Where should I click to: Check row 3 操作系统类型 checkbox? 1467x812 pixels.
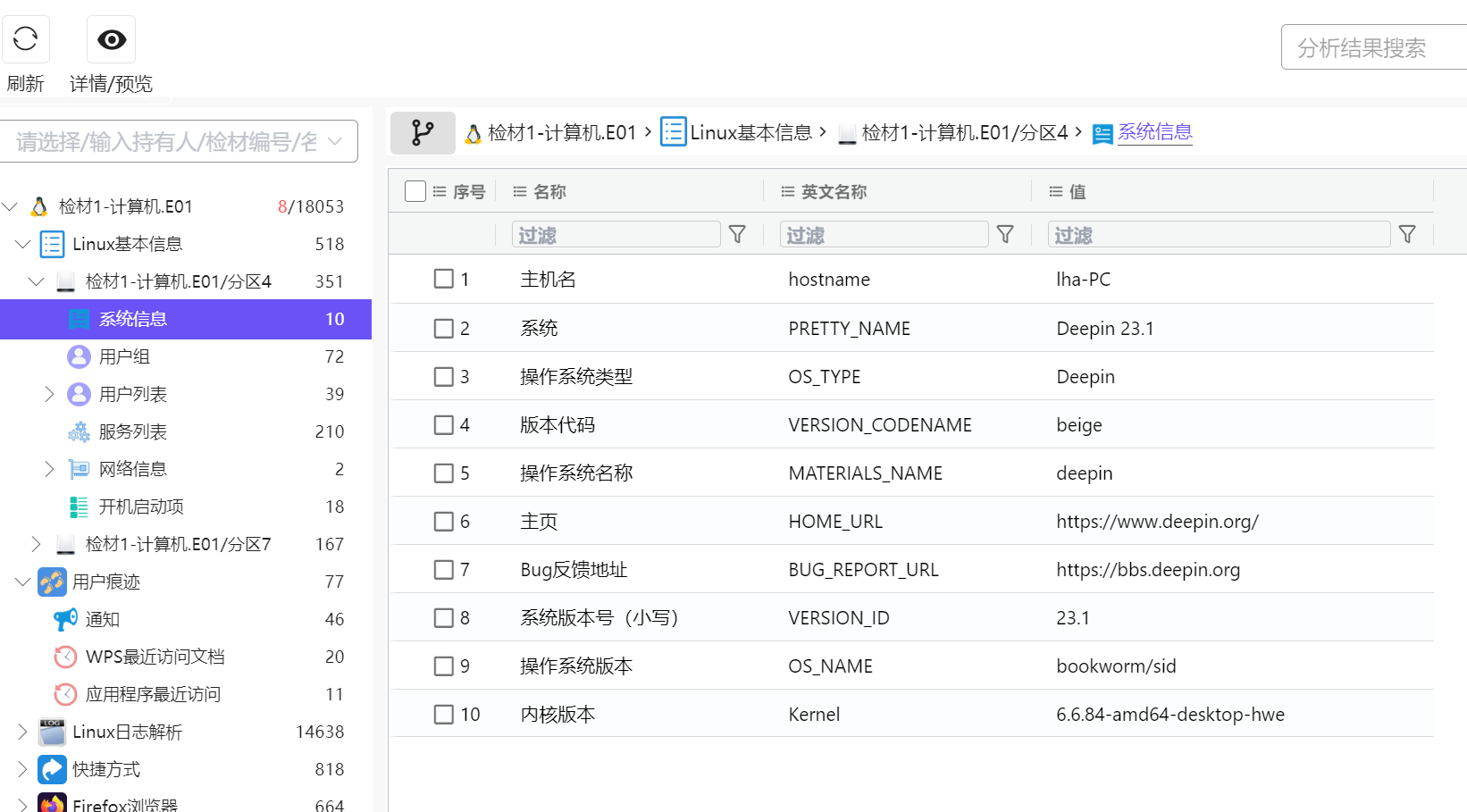tap(443, 376)
